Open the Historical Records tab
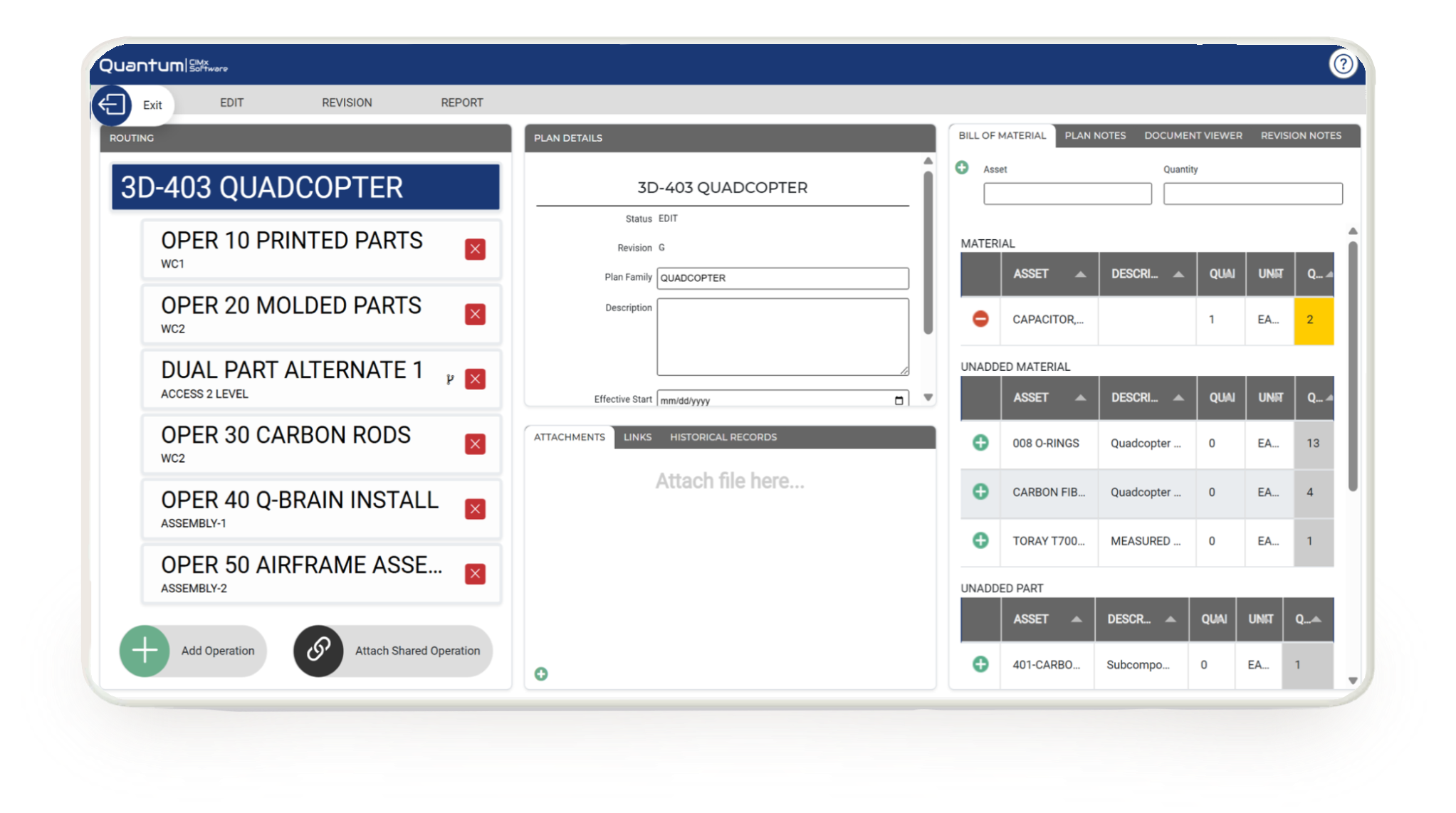 722,436
